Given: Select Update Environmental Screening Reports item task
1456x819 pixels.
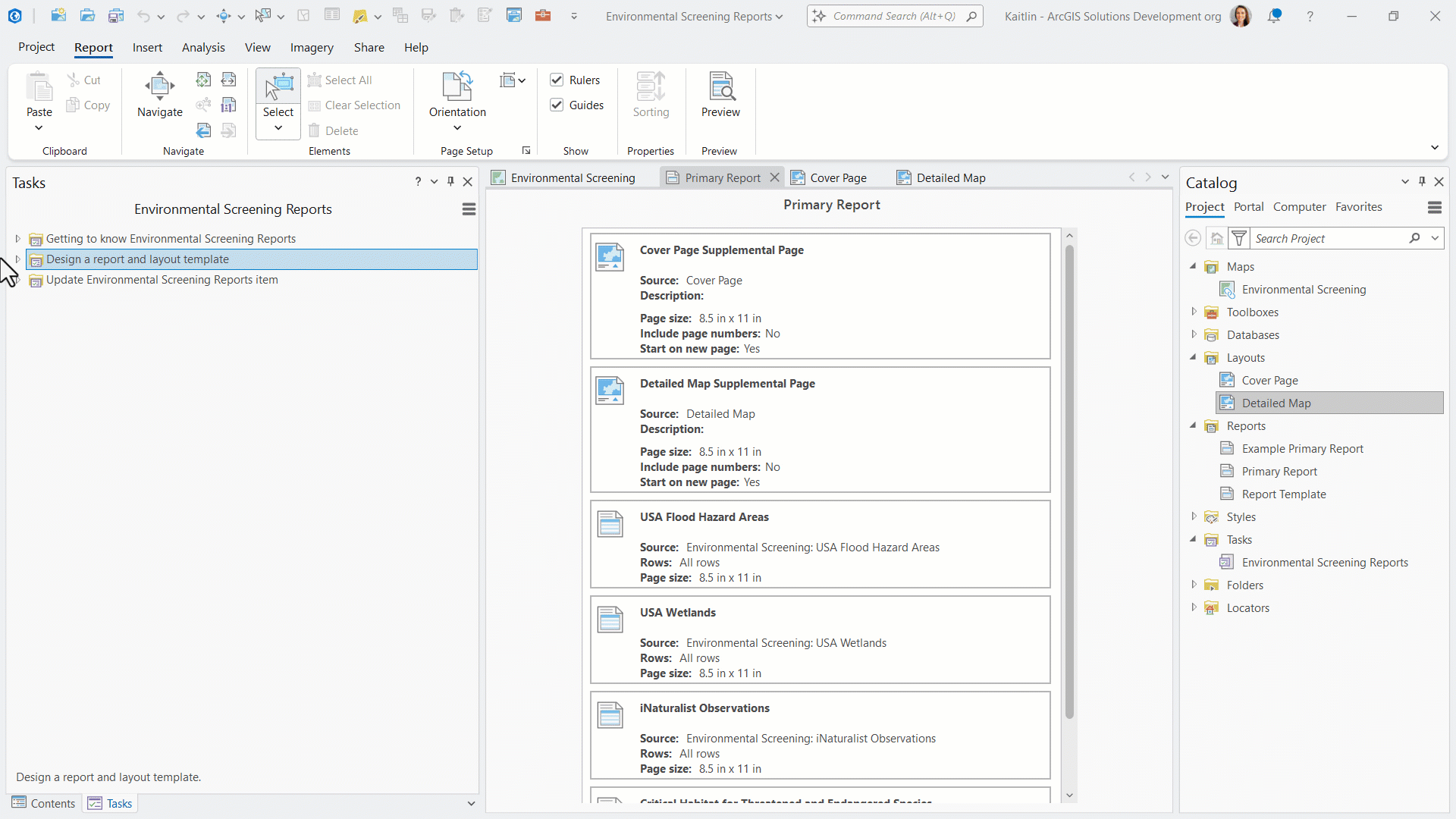Looking at the screenshot, I should pos(162,280).
